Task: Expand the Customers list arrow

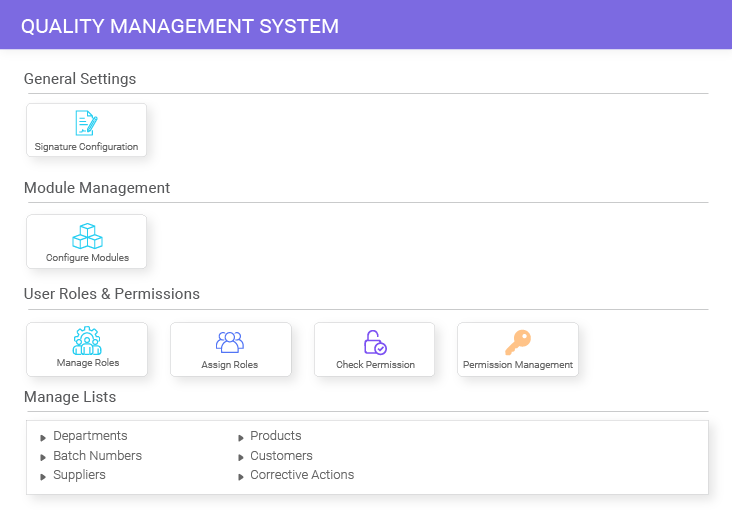Action: pos(241,457)
